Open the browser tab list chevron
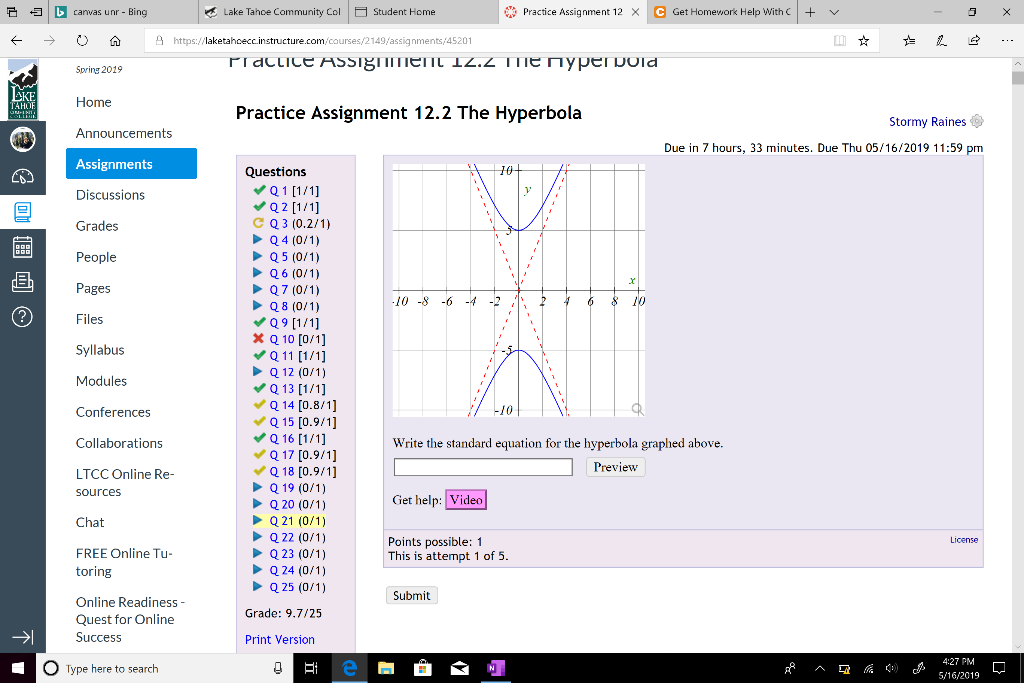The image size is (1024, 683). [834, 12]
